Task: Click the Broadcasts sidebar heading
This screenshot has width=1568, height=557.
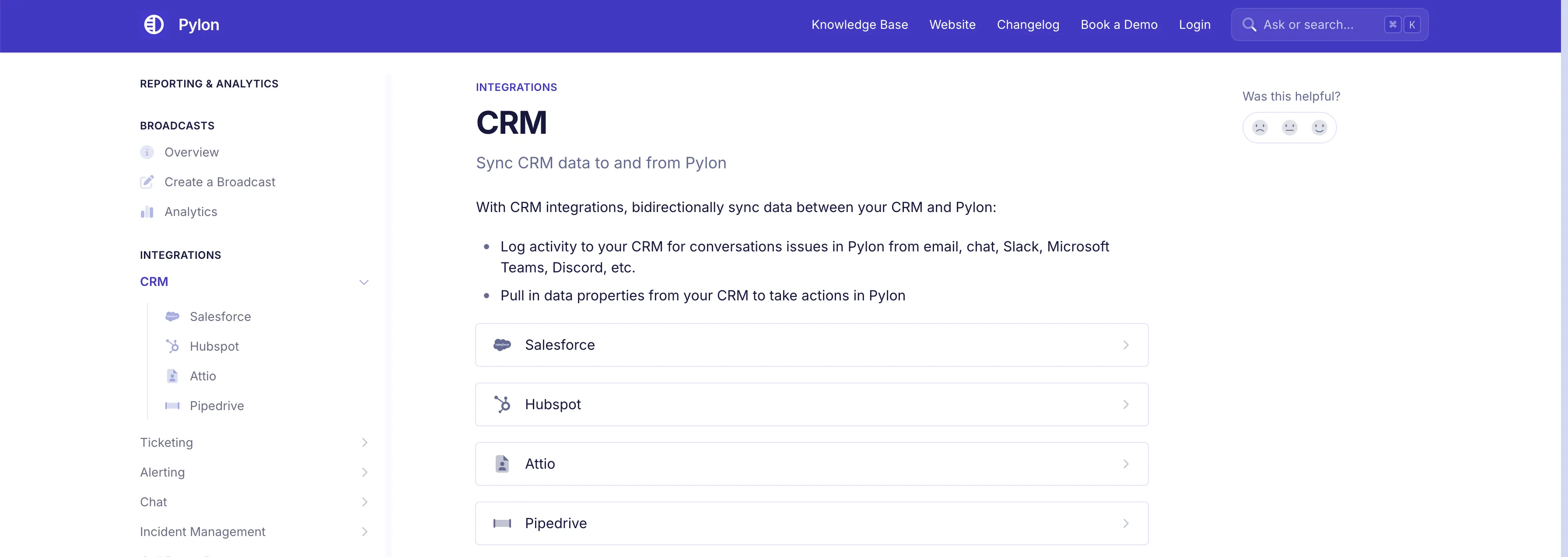Action: 177,126
